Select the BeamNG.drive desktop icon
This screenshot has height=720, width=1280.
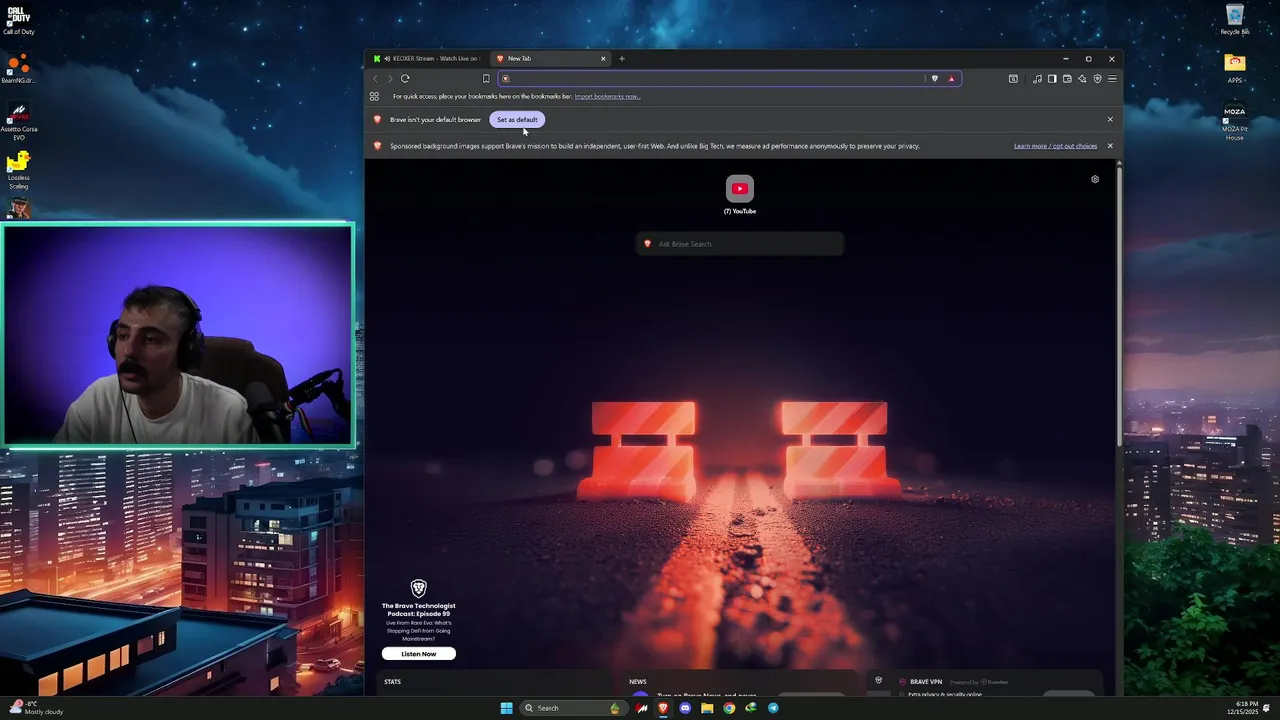(x=18, y=69)
